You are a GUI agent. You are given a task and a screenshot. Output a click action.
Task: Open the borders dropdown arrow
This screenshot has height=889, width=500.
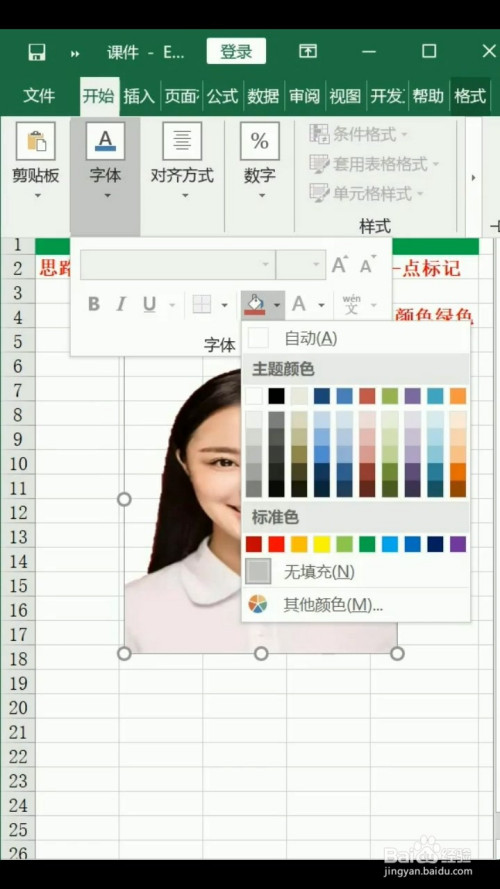pyautogui.click(x=224, y=305)
